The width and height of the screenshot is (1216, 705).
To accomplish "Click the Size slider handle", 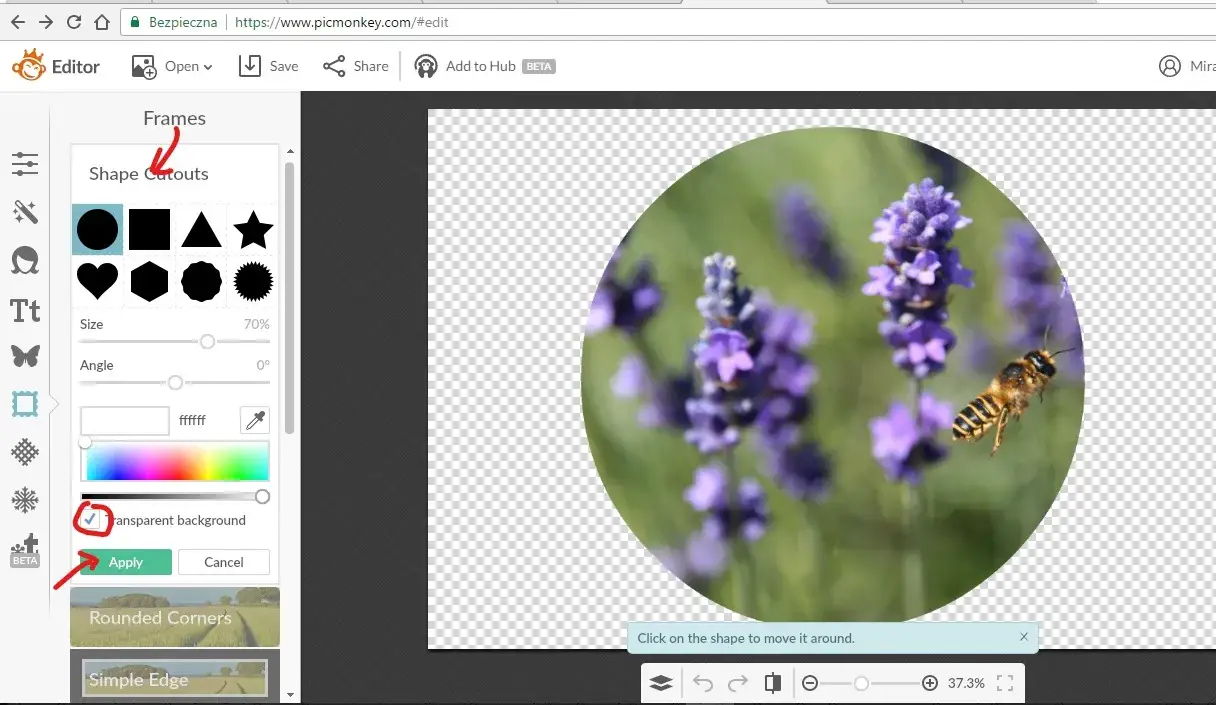I will point(207,342).
